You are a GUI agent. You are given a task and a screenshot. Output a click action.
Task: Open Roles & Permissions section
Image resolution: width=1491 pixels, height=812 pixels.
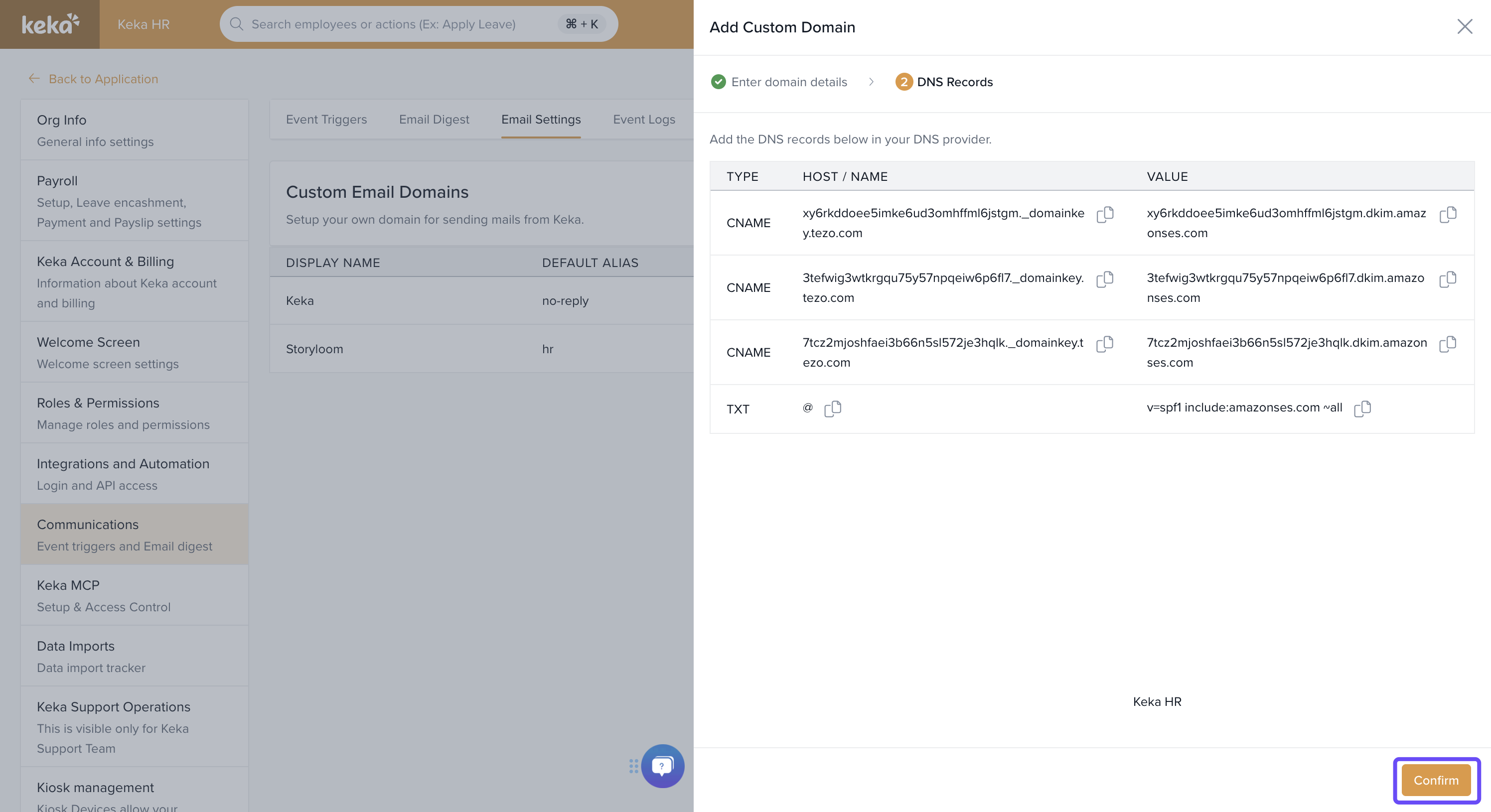point(134,412)
